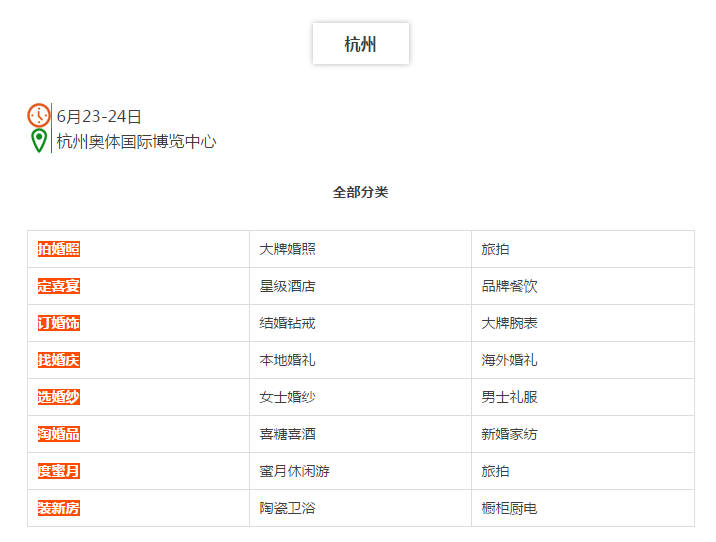Viewport: 716px width, 542px height.
Task: Open the 装新房 category
Action: [58, 508]
